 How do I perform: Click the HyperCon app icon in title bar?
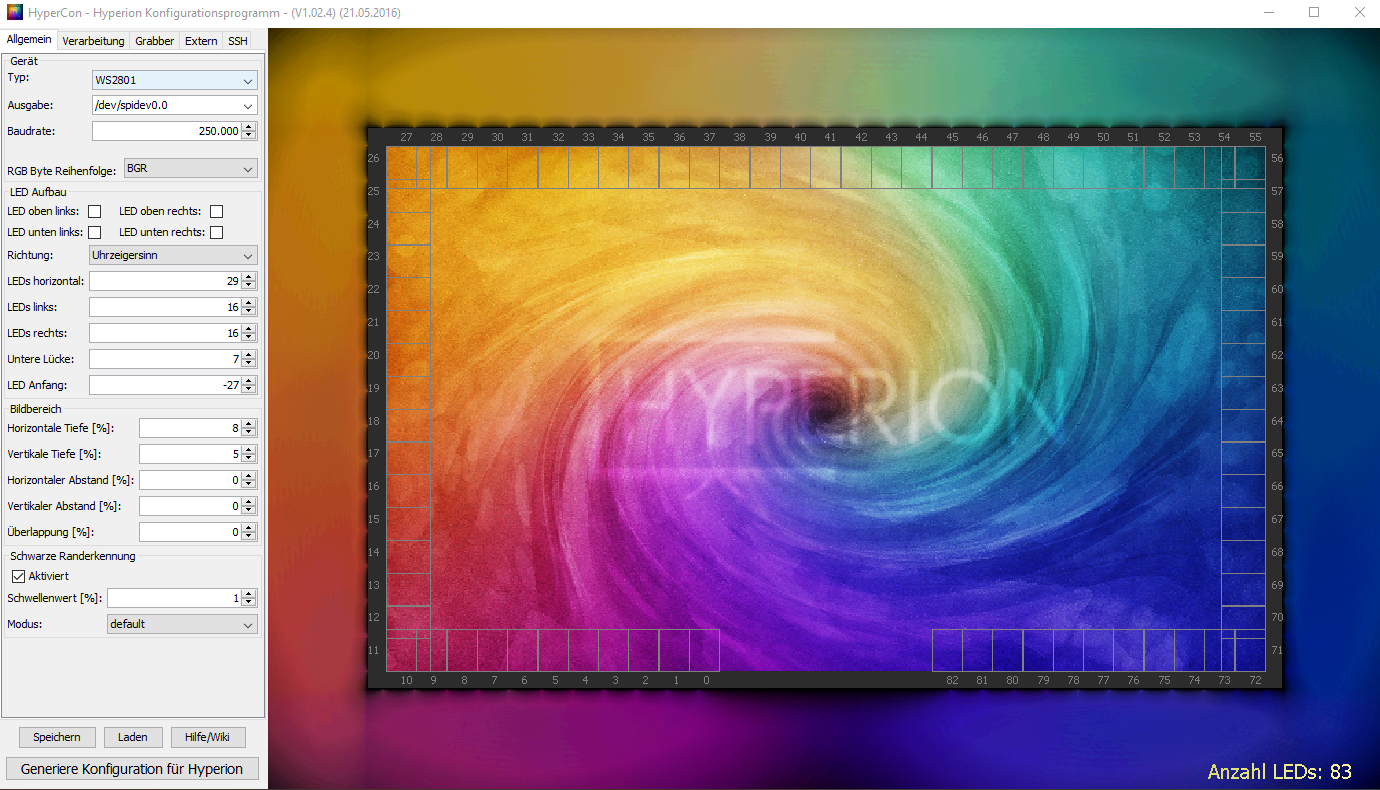click(x=14, y=12)
